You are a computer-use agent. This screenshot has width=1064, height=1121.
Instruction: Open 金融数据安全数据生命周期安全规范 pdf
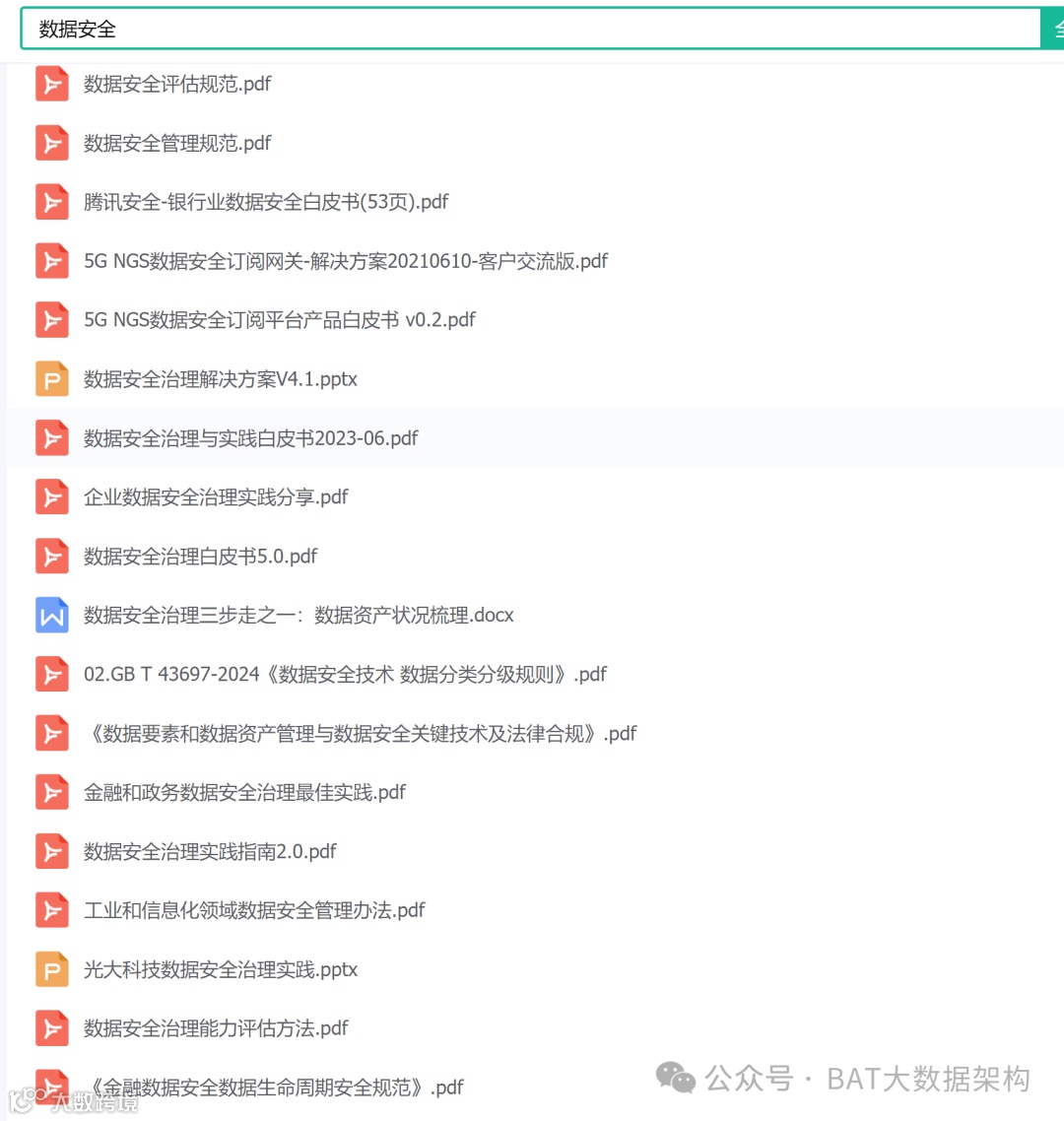point(274,1088)
